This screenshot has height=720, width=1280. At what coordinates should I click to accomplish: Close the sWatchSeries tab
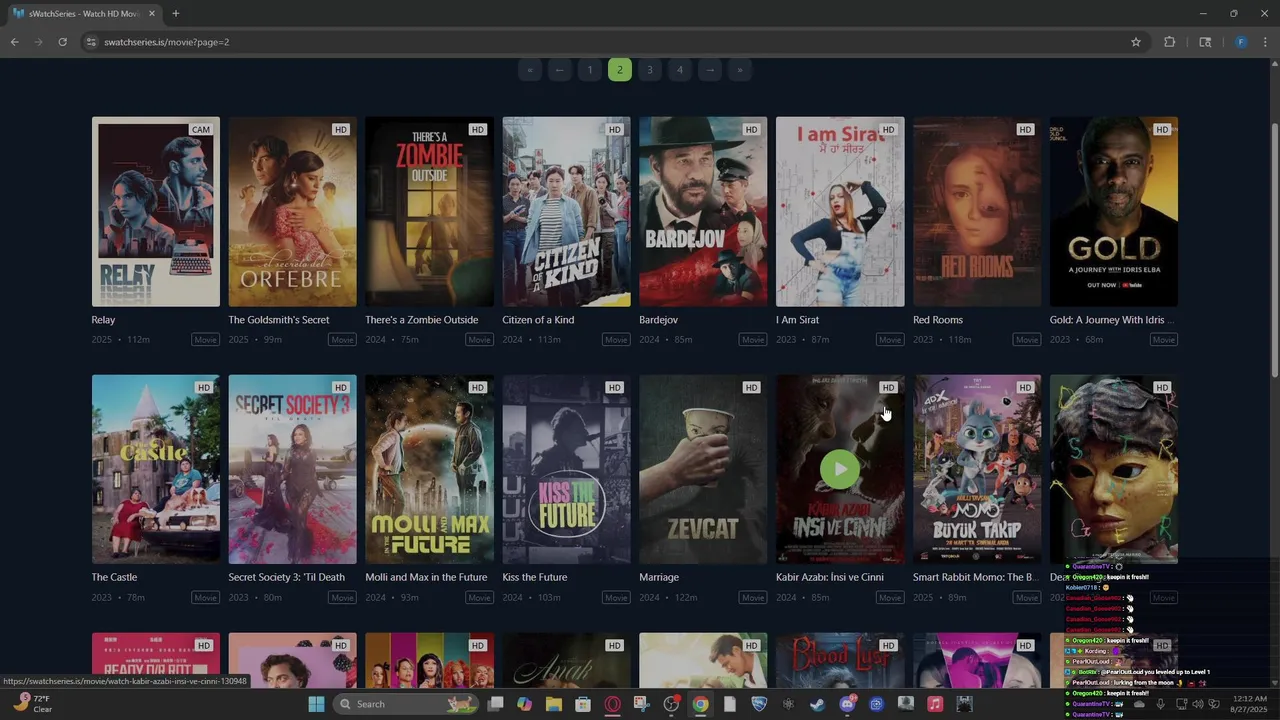[151, 13]
